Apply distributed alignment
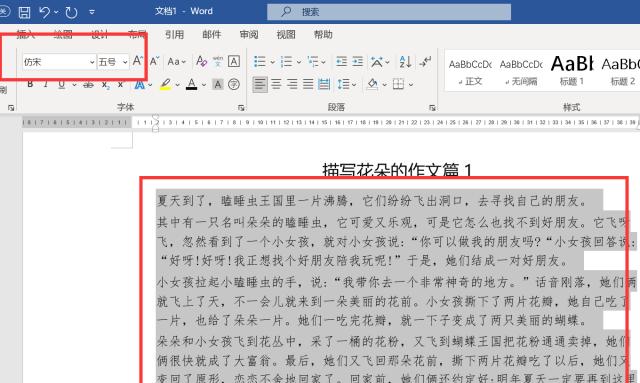The height and width of the screenshot is (383, 640). point(324,85)
